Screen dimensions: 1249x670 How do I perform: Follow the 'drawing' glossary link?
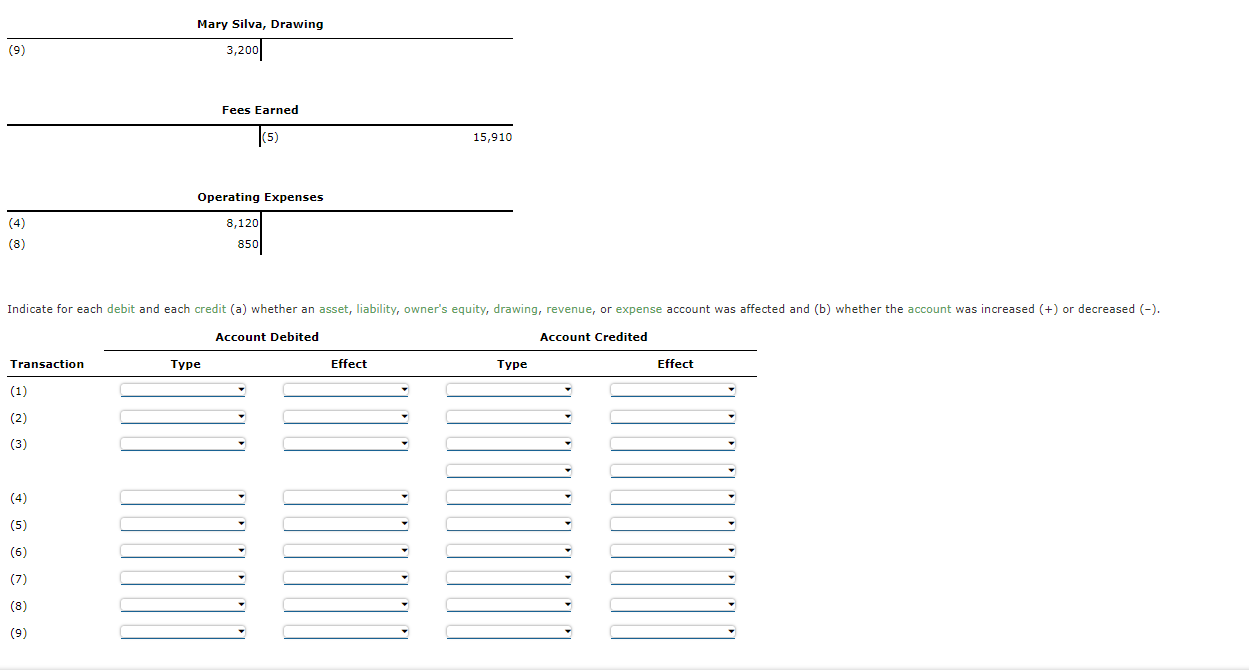click(516, 309)
